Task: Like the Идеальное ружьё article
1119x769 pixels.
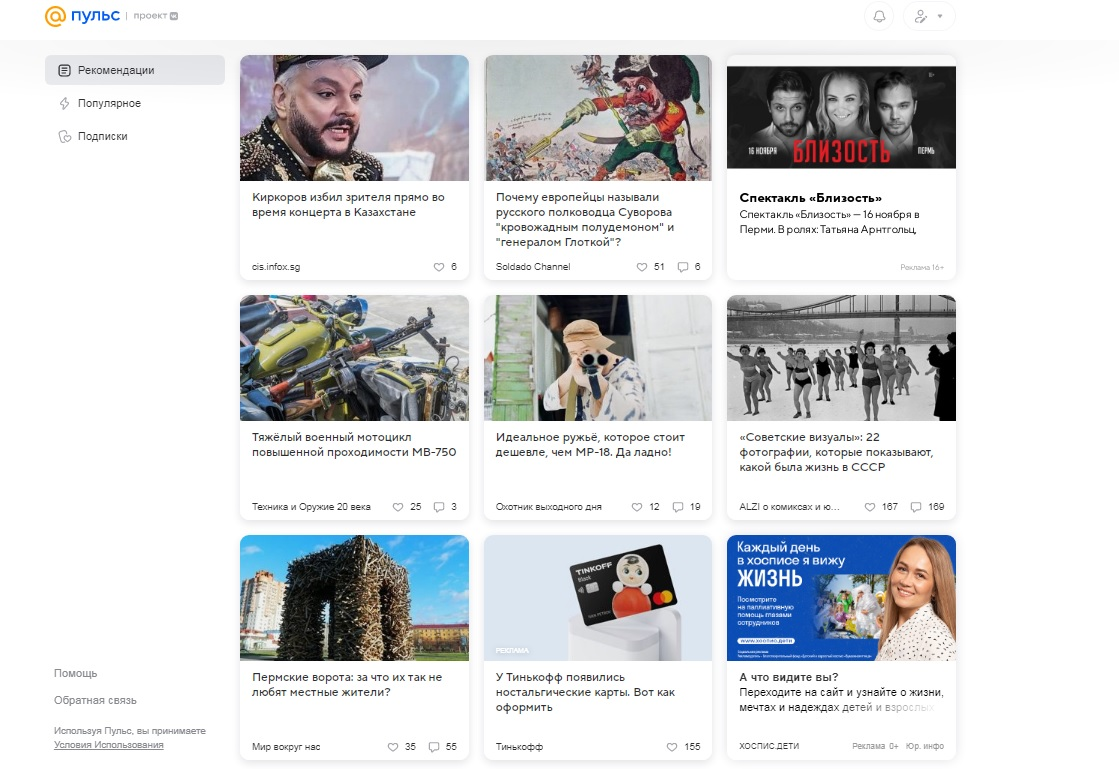Action: (x=637, y=506)
